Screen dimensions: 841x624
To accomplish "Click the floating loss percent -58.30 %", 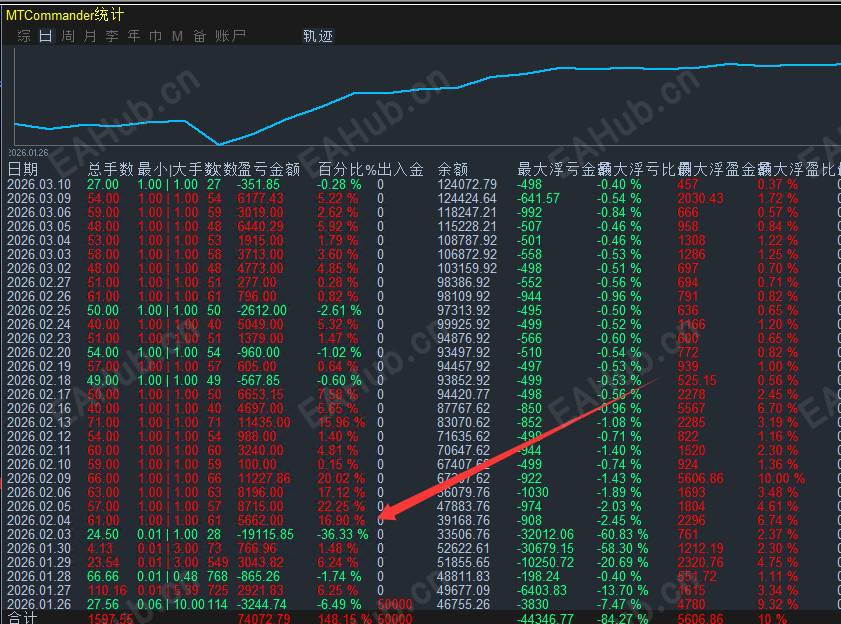I will [x=622, y=548].
